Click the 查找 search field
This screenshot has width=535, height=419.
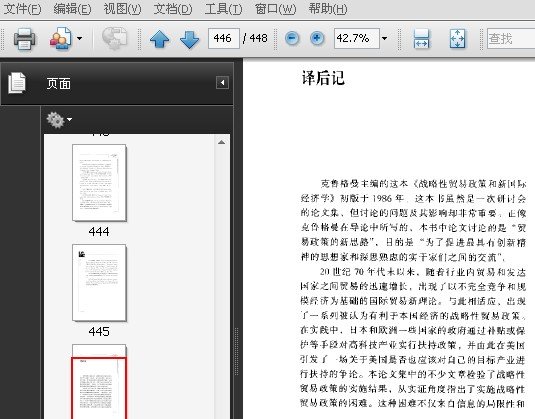click(x=511, y=39)
